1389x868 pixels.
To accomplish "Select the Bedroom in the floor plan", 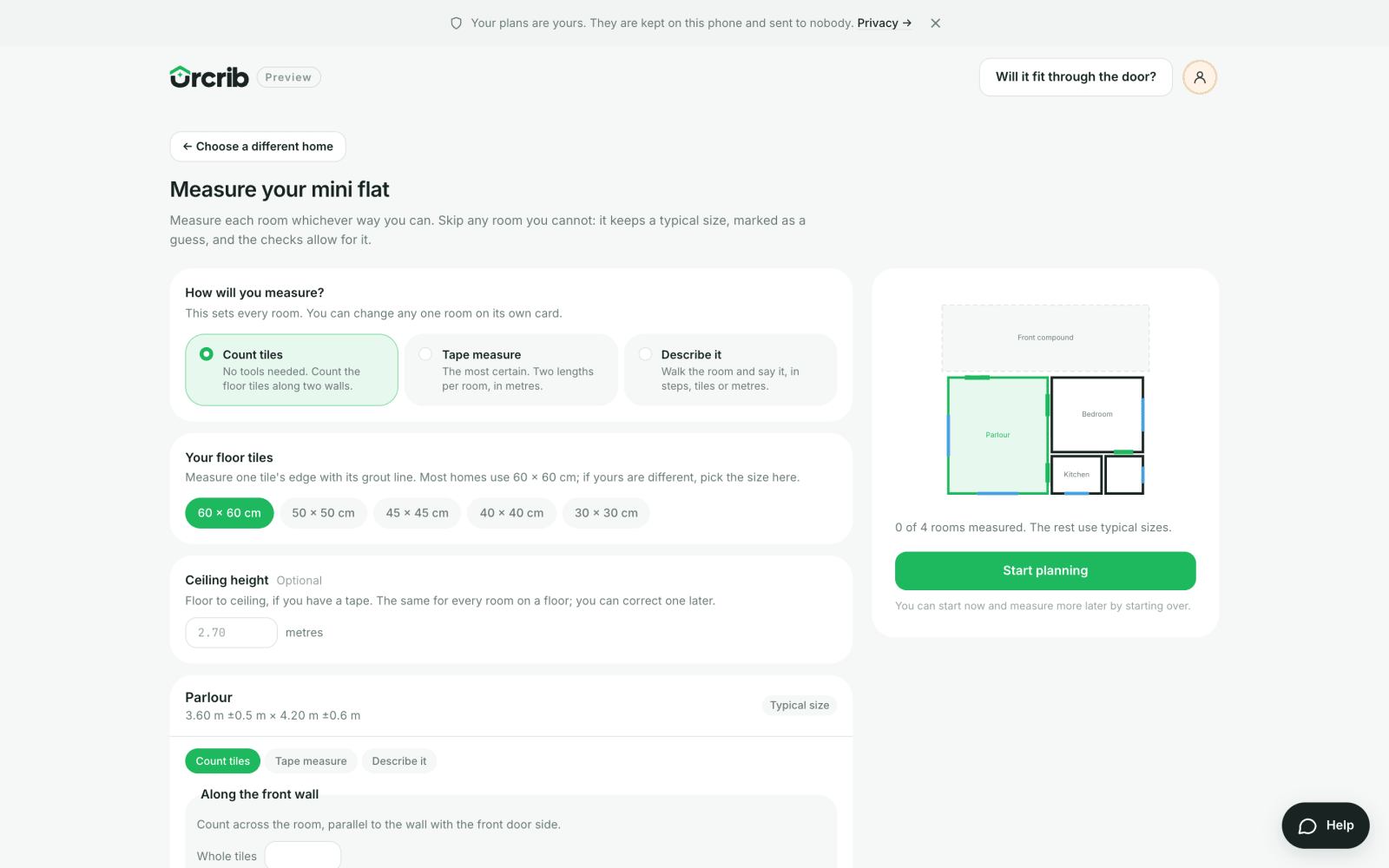I will [x=1097, y=414].
